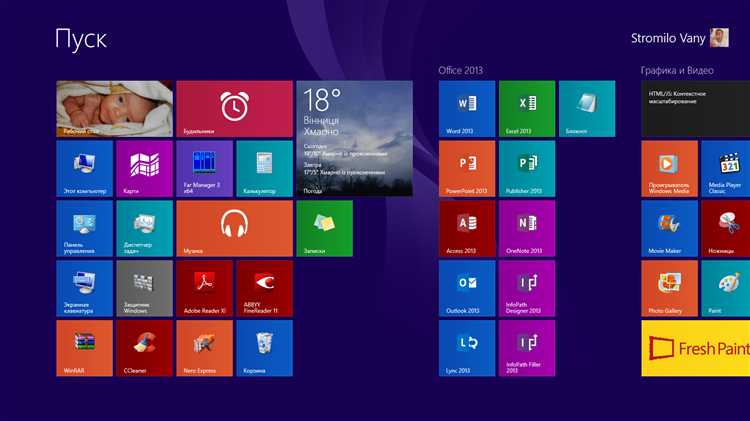Open the Notepad tile next to Excel
This screenshot has height=421, width=750.
(587, 109)
